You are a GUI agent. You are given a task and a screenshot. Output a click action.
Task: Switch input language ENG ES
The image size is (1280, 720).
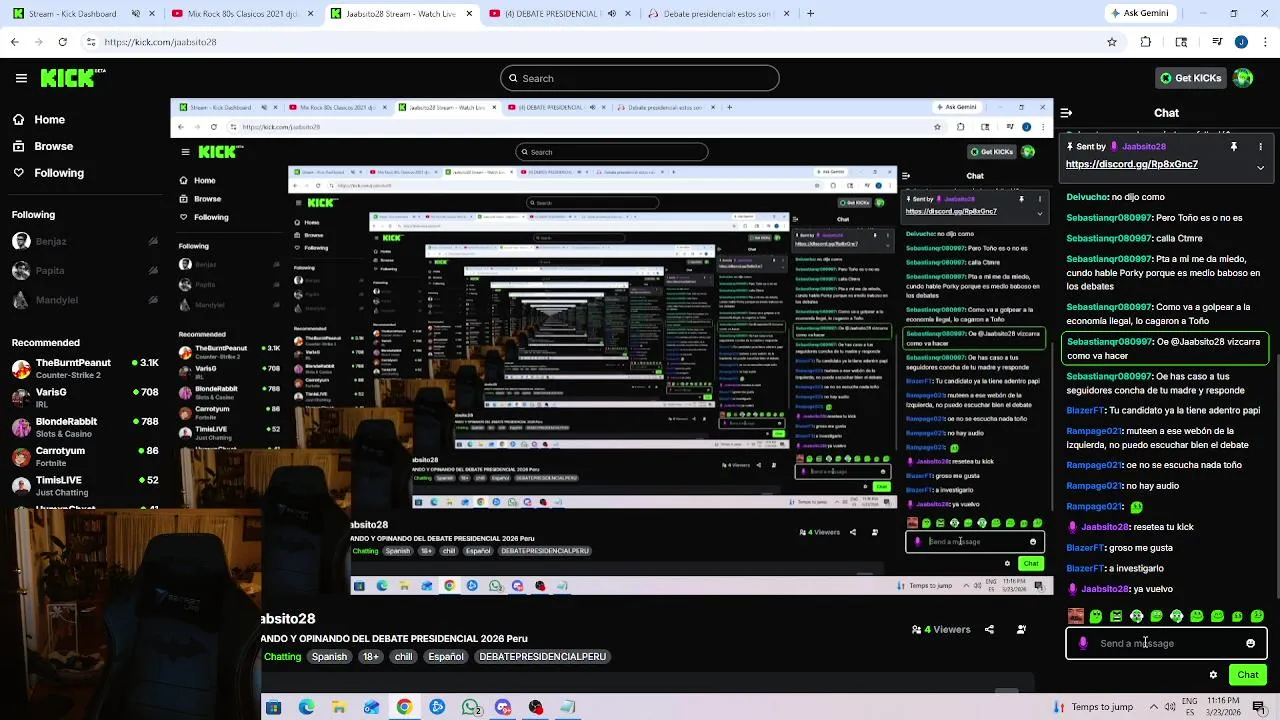[x=1190, y=707]
